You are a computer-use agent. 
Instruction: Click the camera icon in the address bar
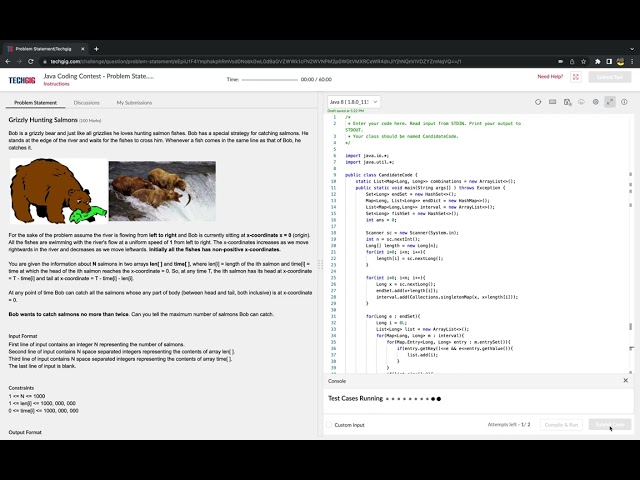(x=560, y=62)
